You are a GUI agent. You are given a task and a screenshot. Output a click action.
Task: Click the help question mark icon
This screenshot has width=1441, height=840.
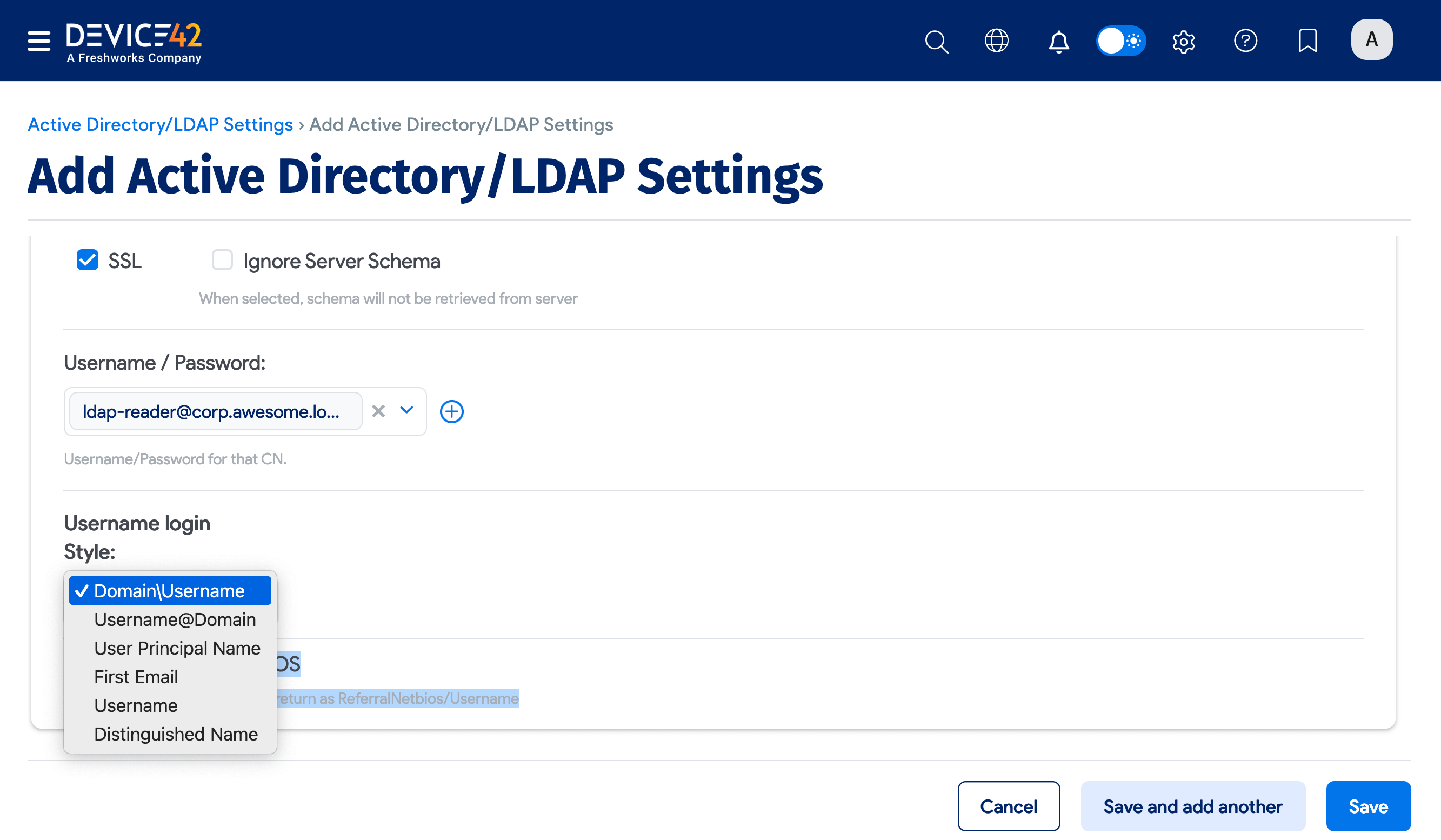[x=1246, y=41]
